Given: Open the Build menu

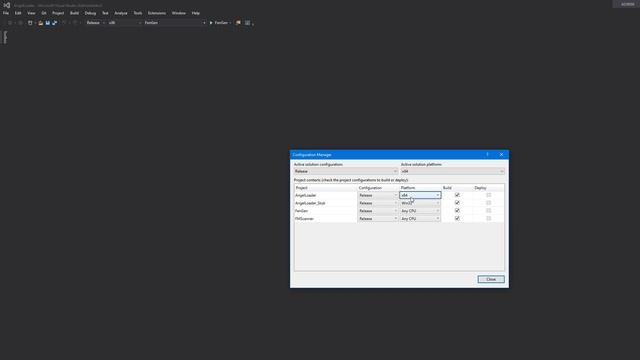Looking at the screenshot, I should [74, 13].
